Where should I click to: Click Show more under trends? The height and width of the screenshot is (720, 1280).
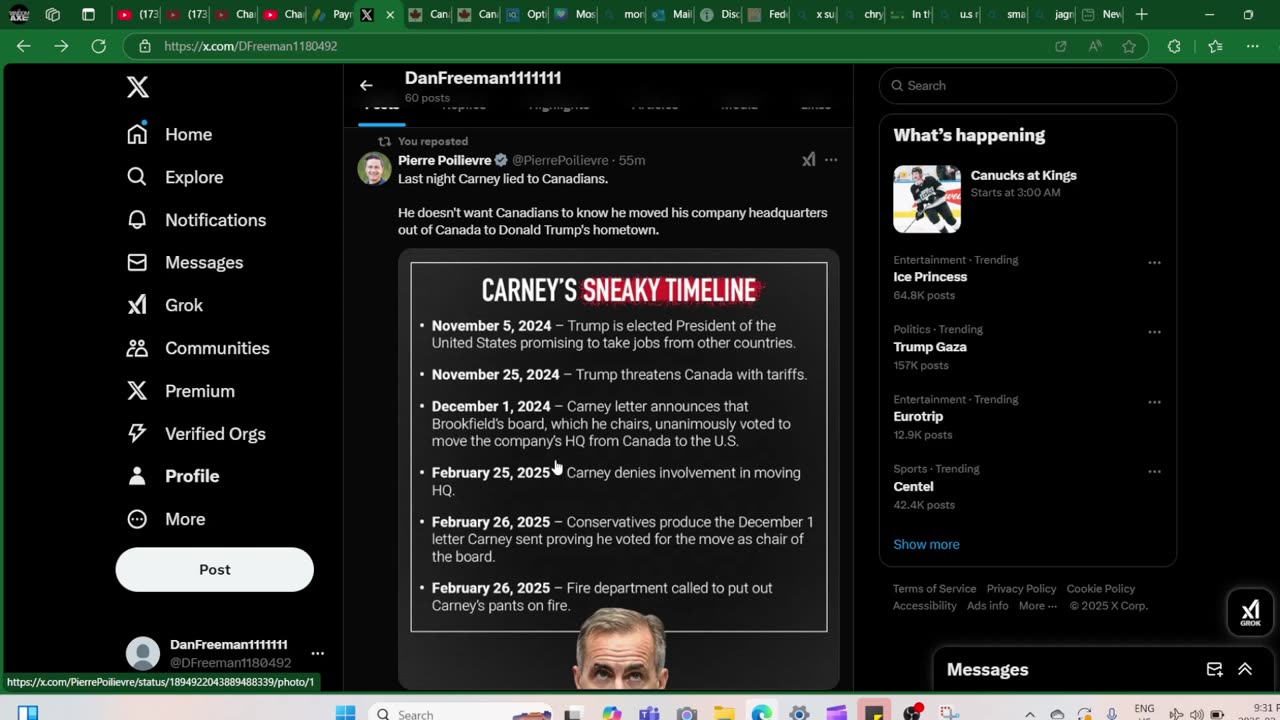(926, 544)
